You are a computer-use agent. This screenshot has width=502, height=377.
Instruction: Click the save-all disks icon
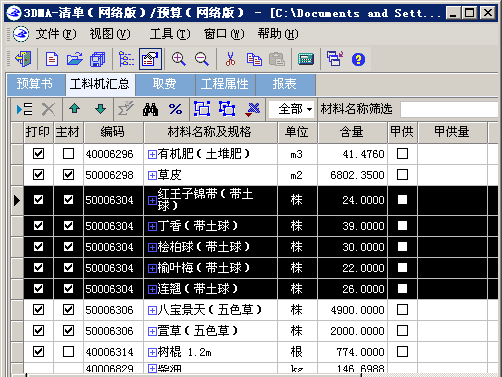point(97,59)
